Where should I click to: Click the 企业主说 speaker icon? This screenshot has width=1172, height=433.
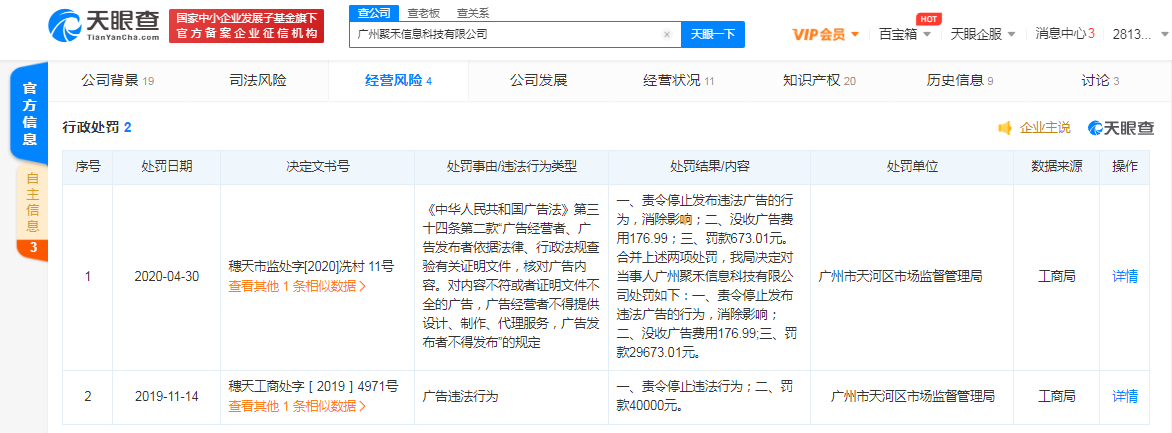click(1005, 128)
